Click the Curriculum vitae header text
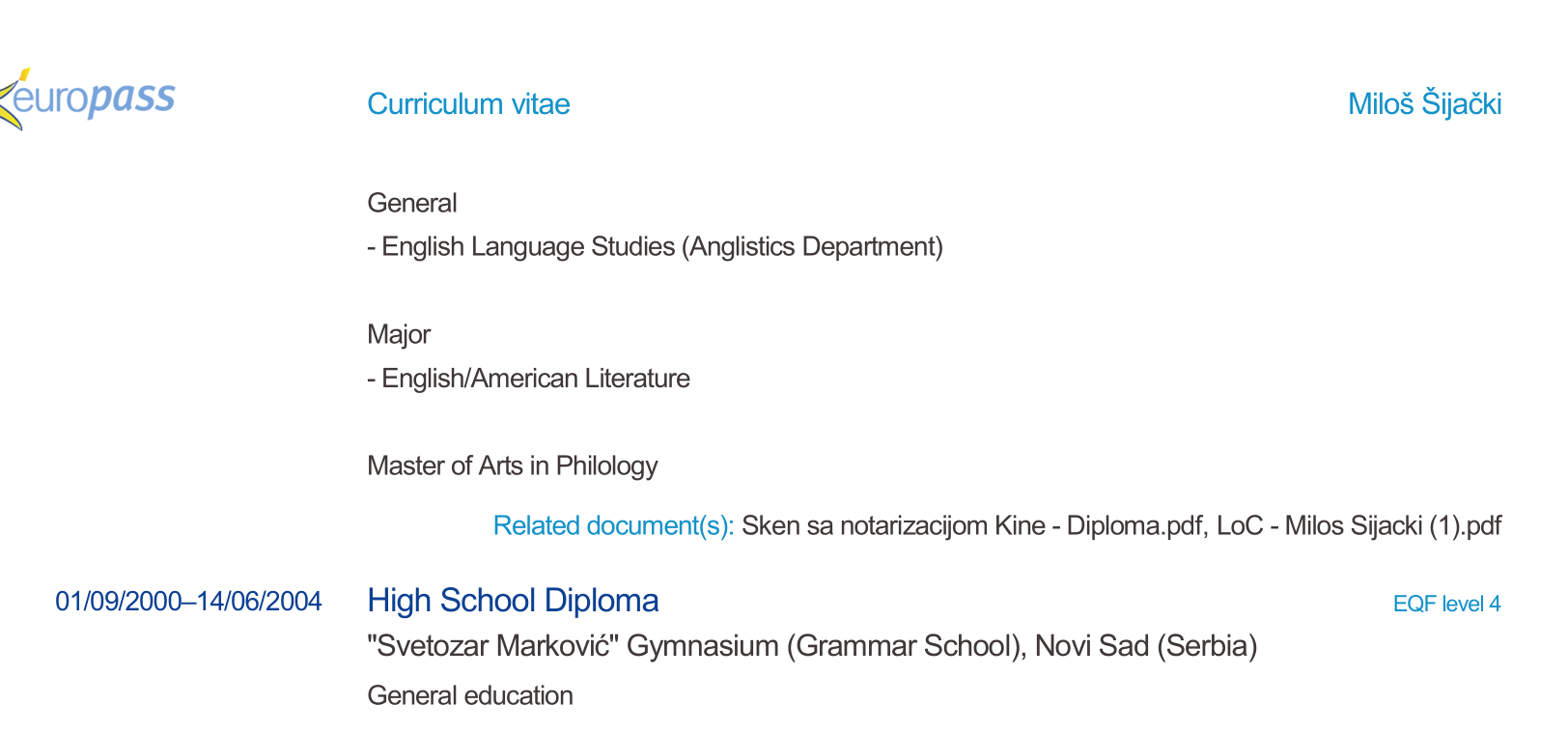The height and width of the screenshot is (733, 1568). click(468, 104)
